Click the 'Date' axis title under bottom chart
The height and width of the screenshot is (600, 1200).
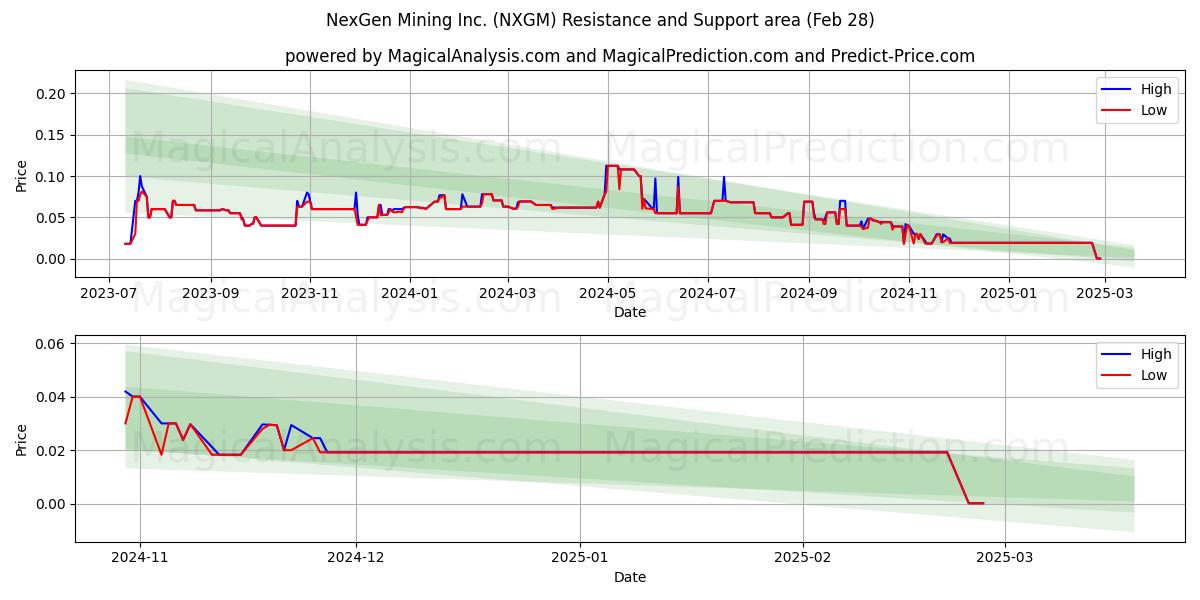click(630, 577)
